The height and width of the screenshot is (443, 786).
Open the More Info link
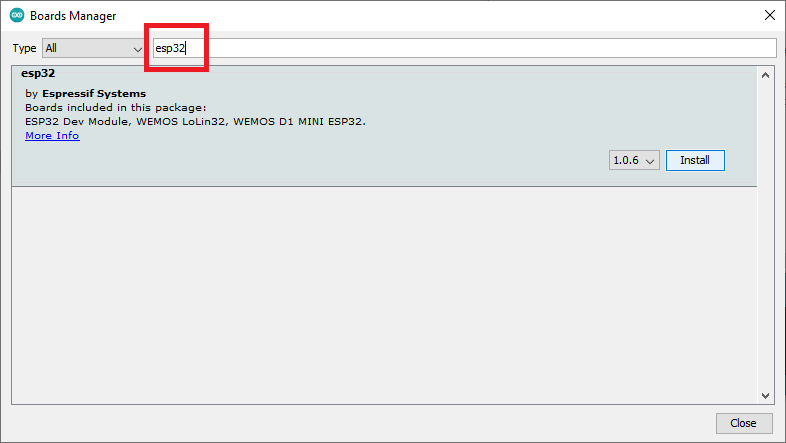[52, 136]
